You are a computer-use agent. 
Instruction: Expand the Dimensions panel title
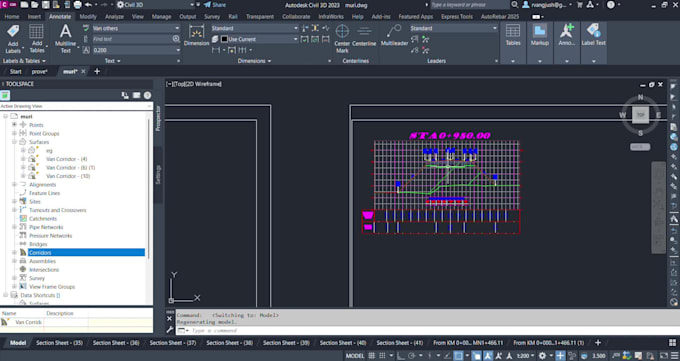pyautogui.click(x=254, y=61)
